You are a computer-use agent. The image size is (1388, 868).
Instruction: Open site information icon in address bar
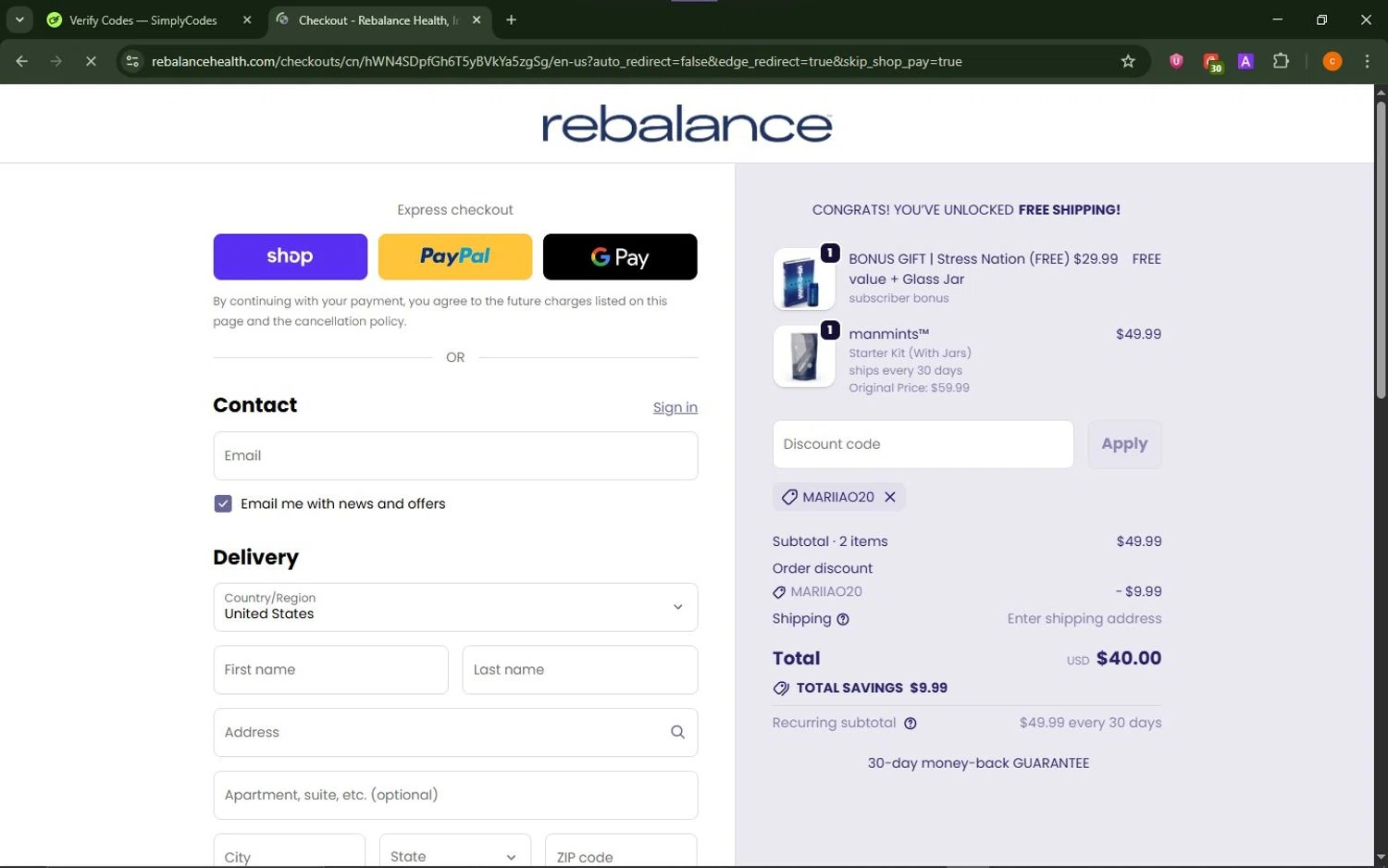click(132, 61)
